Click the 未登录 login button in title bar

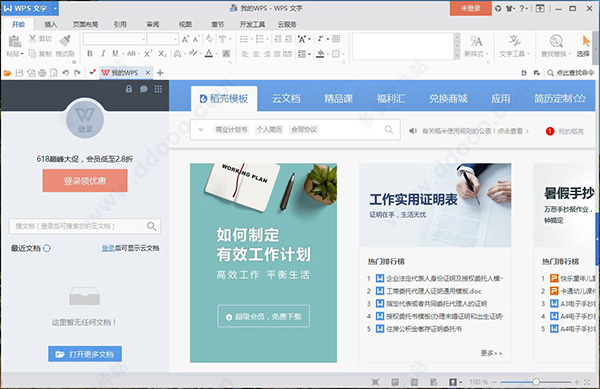pos(471,8)
